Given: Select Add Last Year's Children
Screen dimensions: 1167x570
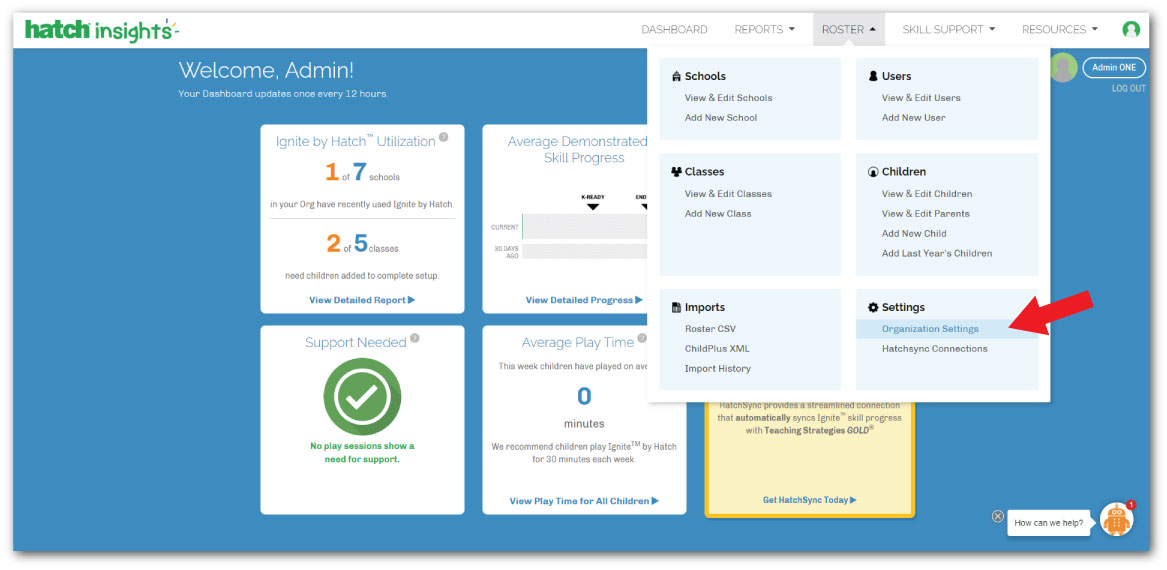Looking at the screenshot, I should pyautogui.click(x=937, y=253).
